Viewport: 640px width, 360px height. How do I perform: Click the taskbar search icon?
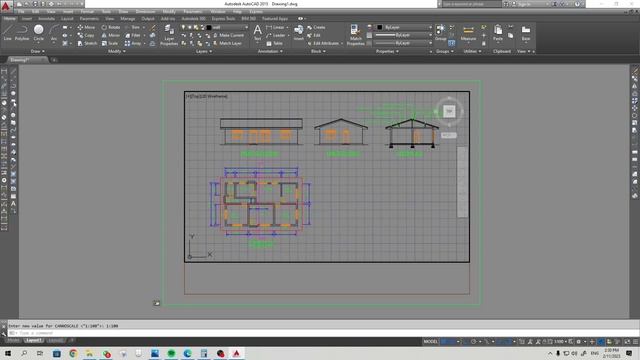[24, 353]
